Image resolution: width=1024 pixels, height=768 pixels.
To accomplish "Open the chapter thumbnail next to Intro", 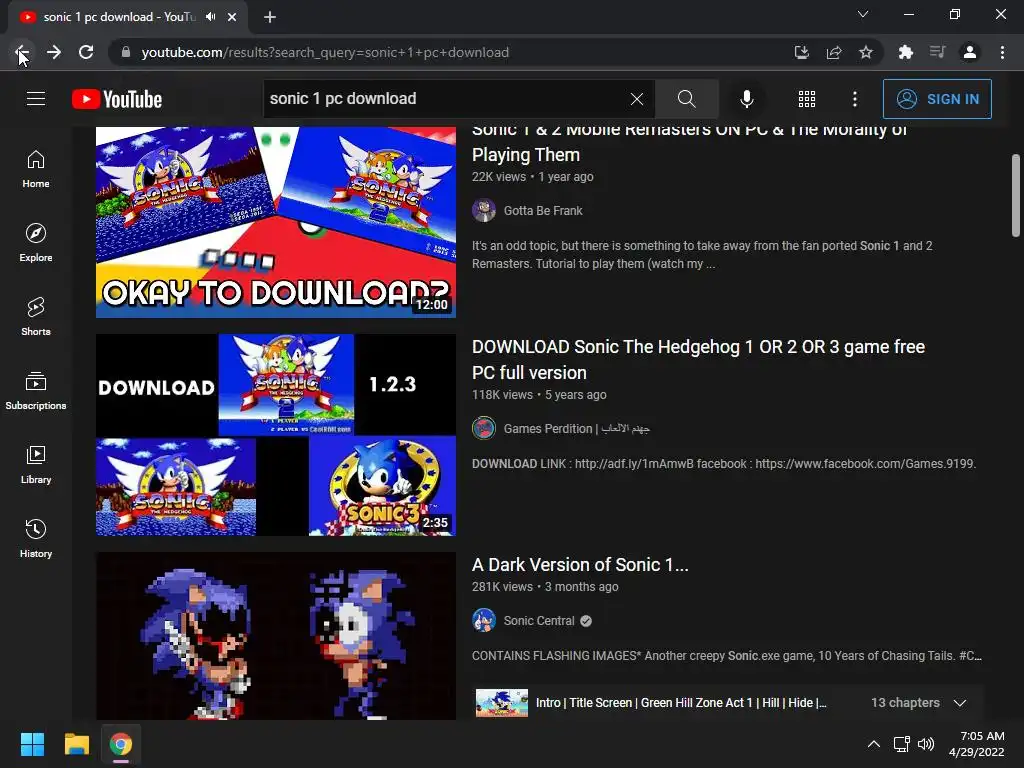I will pyautogui.click(x=502, y=703).
